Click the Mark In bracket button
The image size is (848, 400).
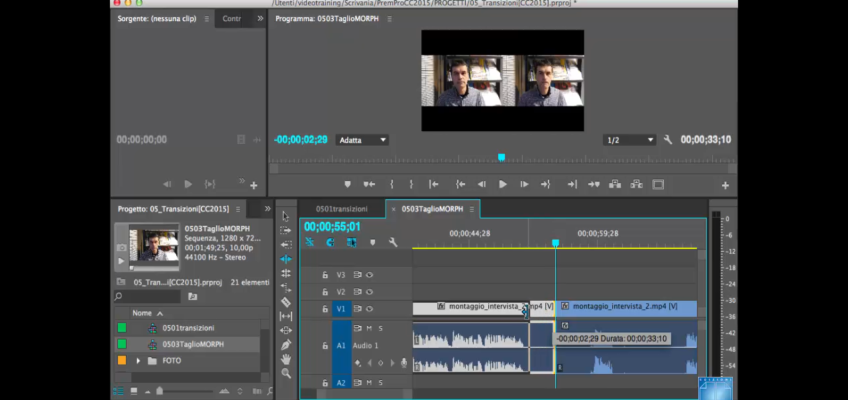(x=392, y=184)
